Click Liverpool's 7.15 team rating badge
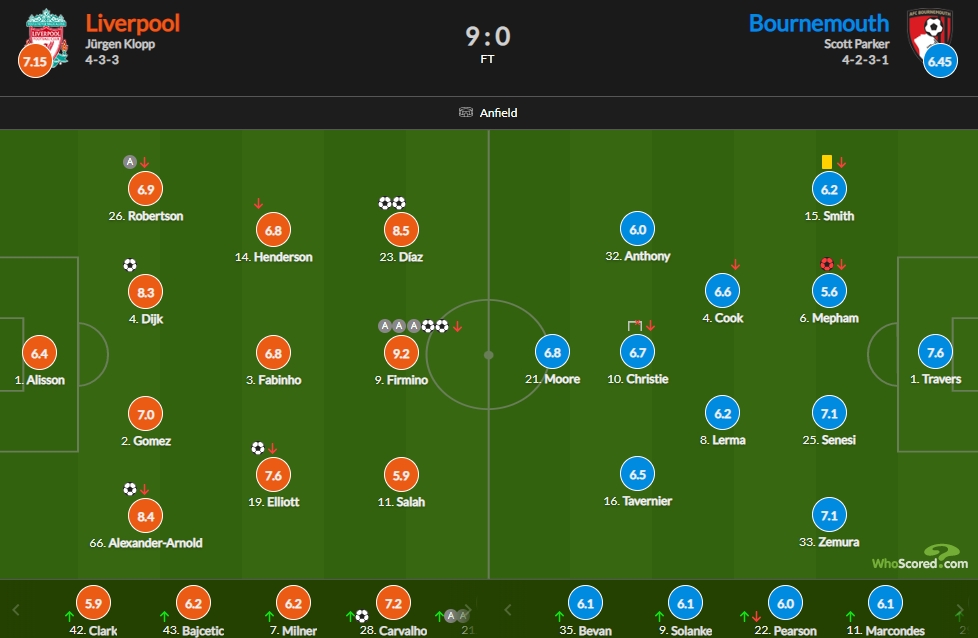This screenshot has width=978, height=638. click(x=34, y=62)
